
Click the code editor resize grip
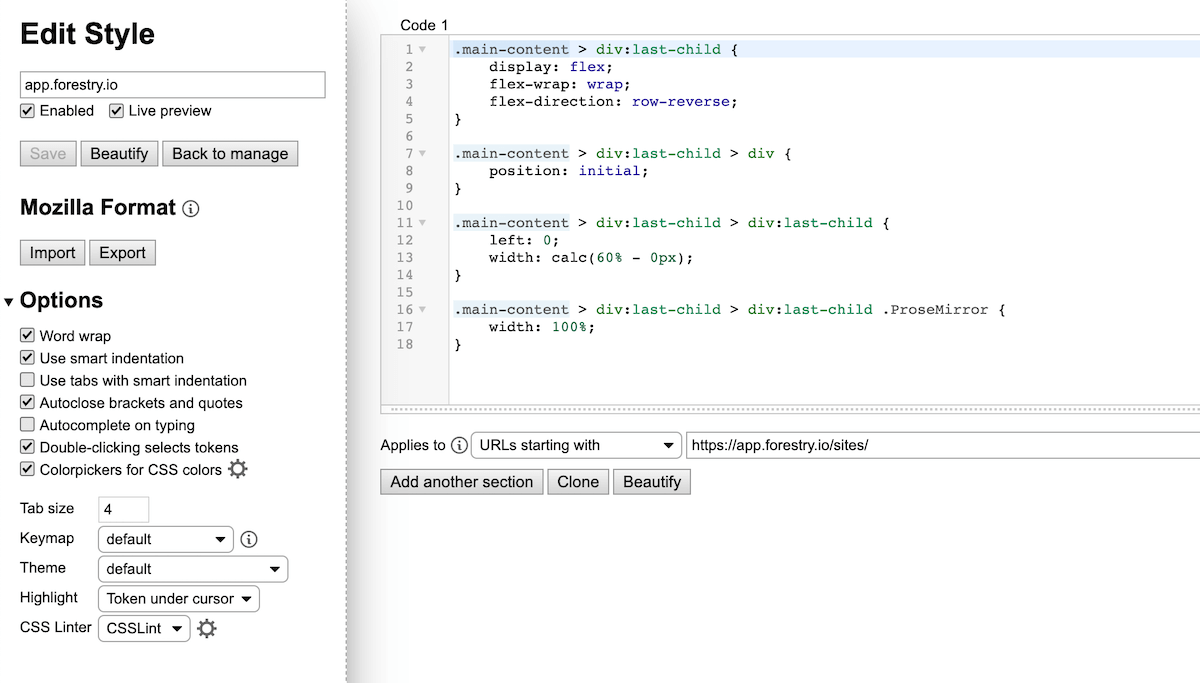pos(790,409)
